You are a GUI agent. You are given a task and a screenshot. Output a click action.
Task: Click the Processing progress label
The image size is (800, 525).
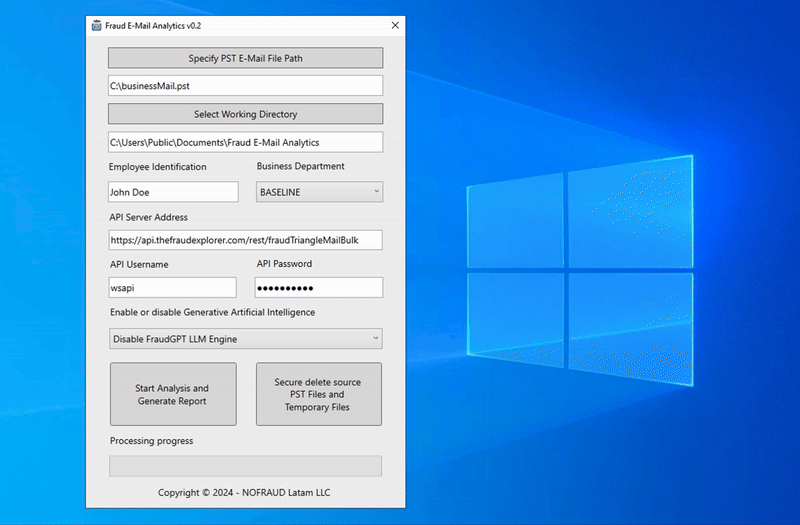152,441
